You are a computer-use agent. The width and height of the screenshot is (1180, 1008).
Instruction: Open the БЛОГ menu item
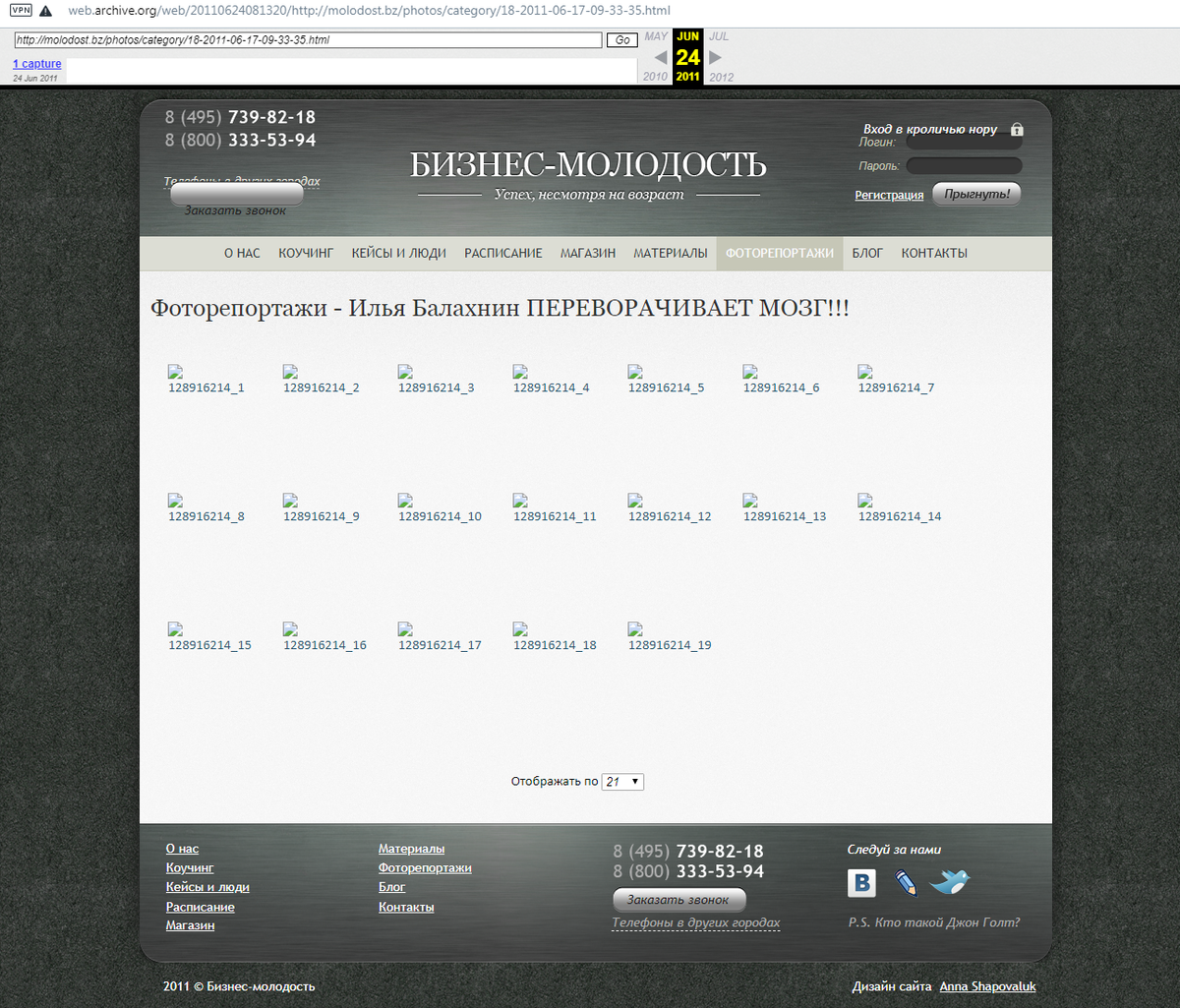[867, 254]
